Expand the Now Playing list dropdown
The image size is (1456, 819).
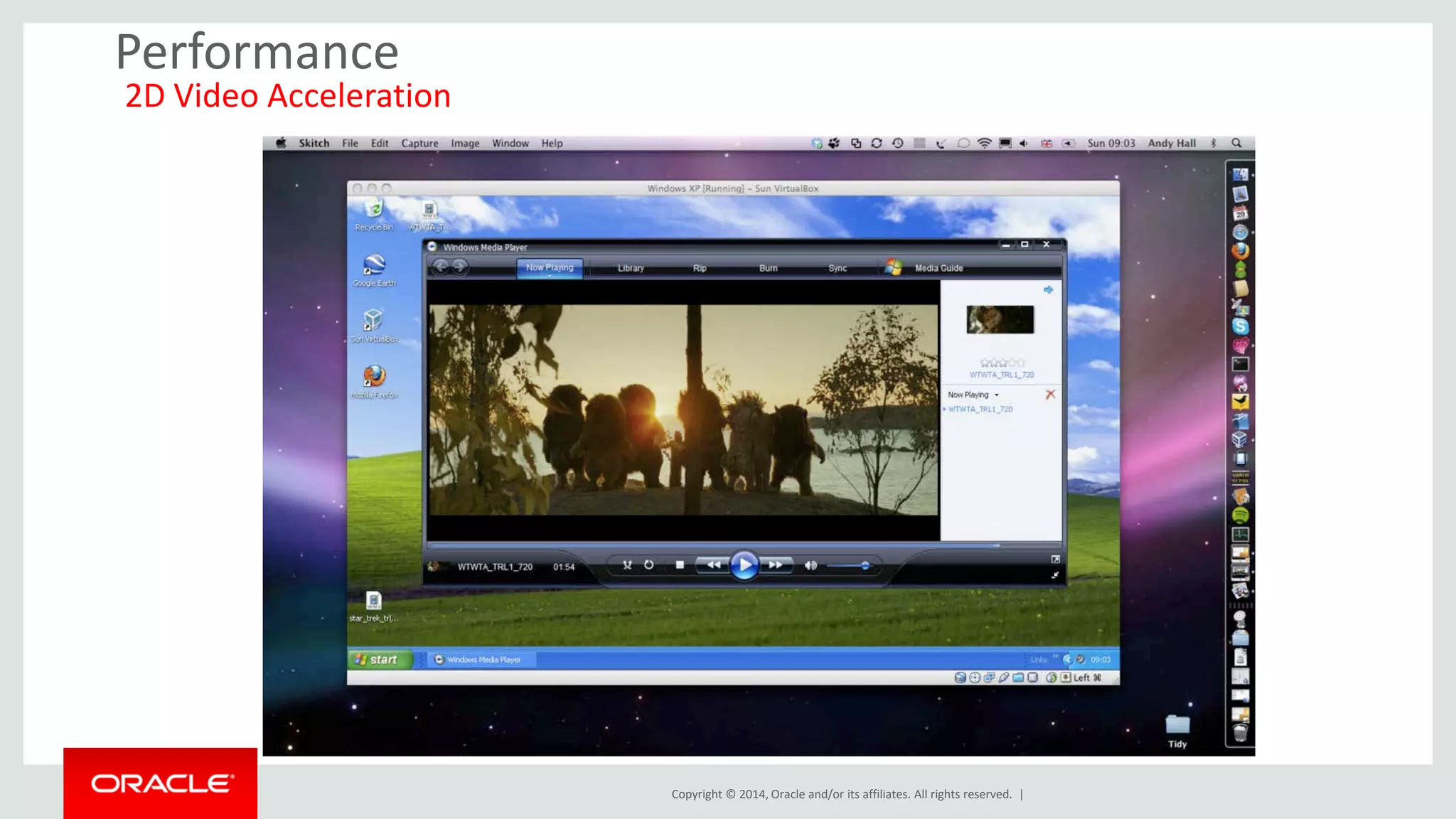(997, 395)
